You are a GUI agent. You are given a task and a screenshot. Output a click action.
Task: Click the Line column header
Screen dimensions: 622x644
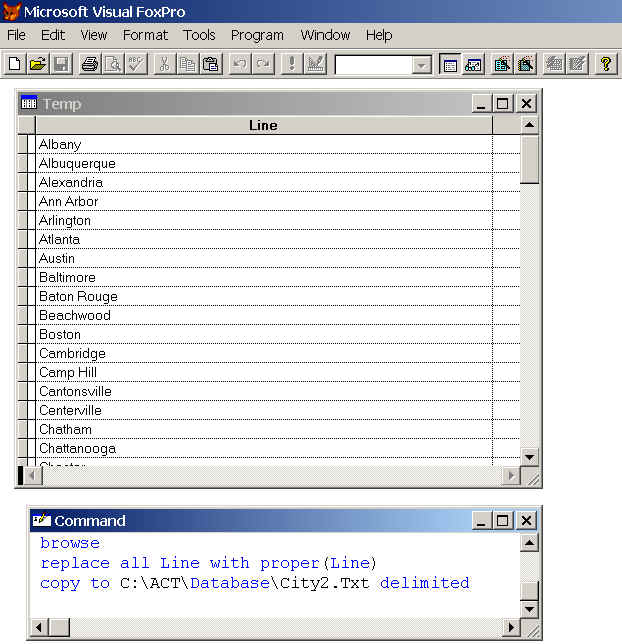pos(264,125)
